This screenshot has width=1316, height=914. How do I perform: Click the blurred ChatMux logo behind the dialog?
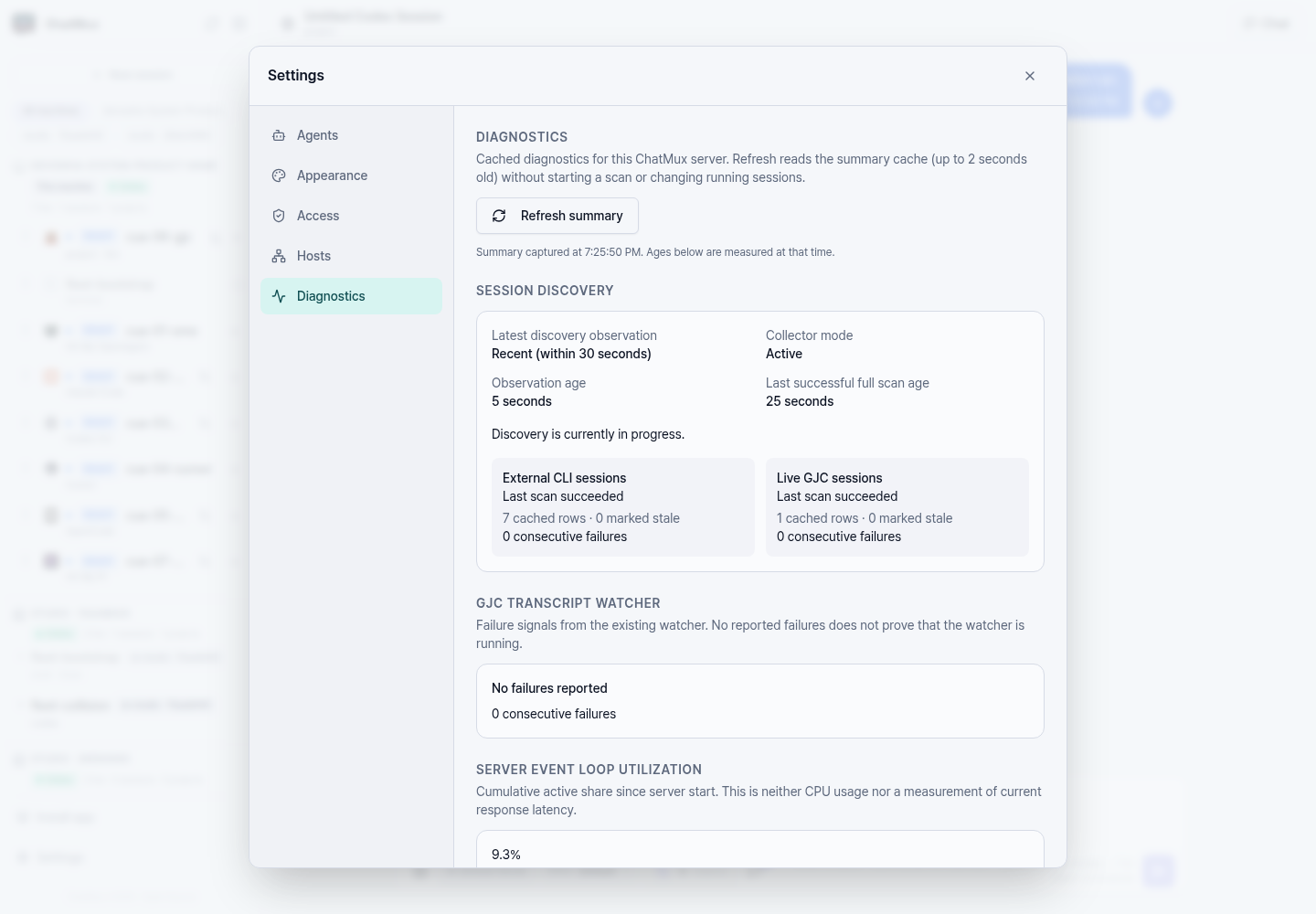[x=24, y=23]
